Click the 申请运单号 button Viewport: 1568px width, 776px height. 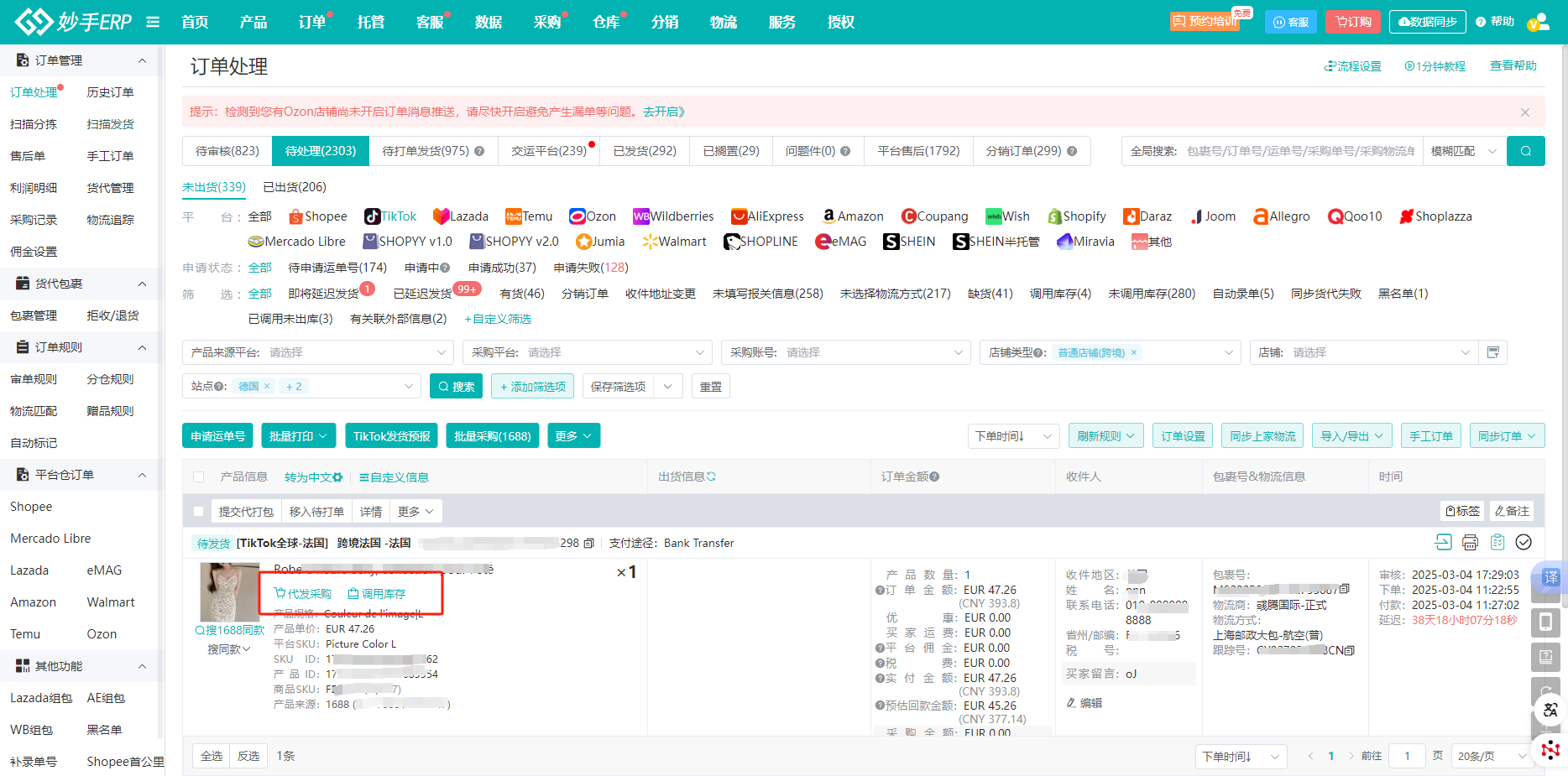217,436
